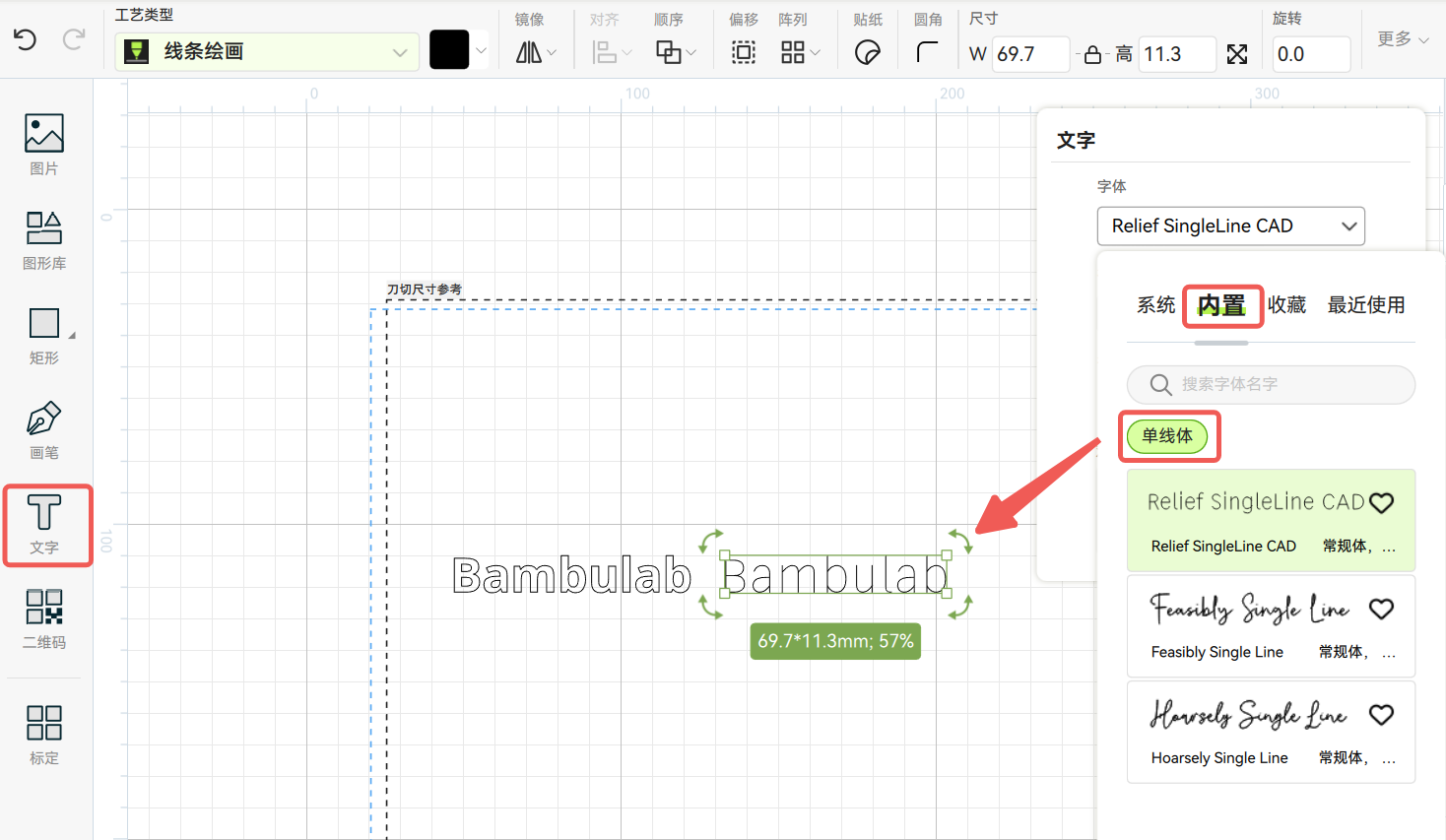The image size is (1446, 840).
Task: Select the Relief SingleLine CAD font card
Action: tap(1271, 520)
